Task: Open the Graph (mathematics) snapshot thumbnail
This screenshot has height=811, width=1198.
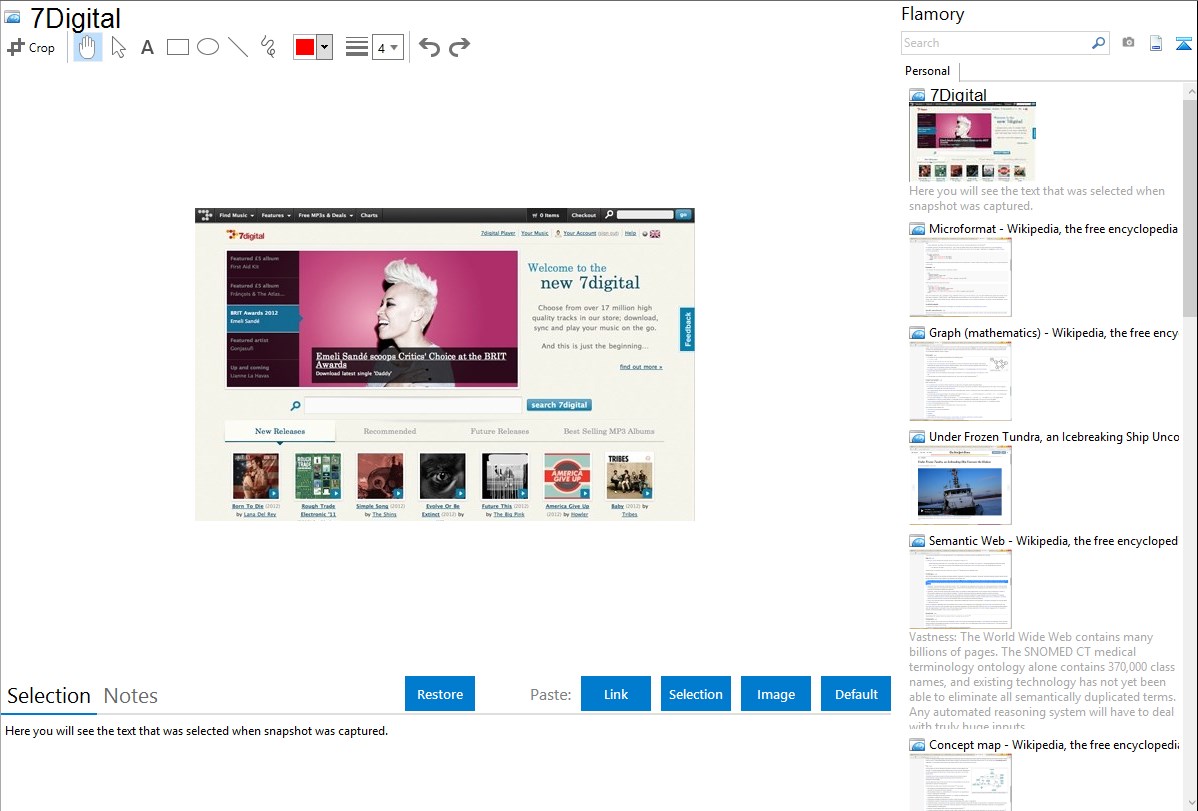Action: coord(960,381)
